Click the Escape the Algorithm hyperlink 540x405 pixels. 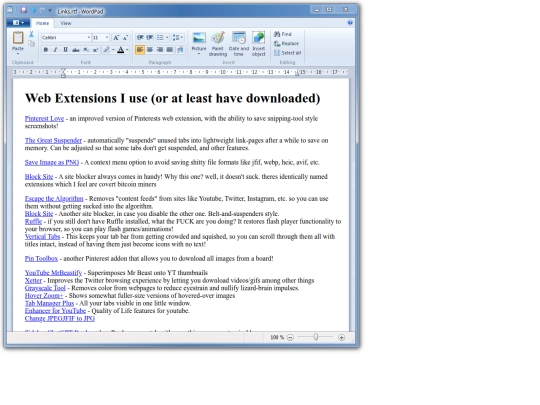54,199
